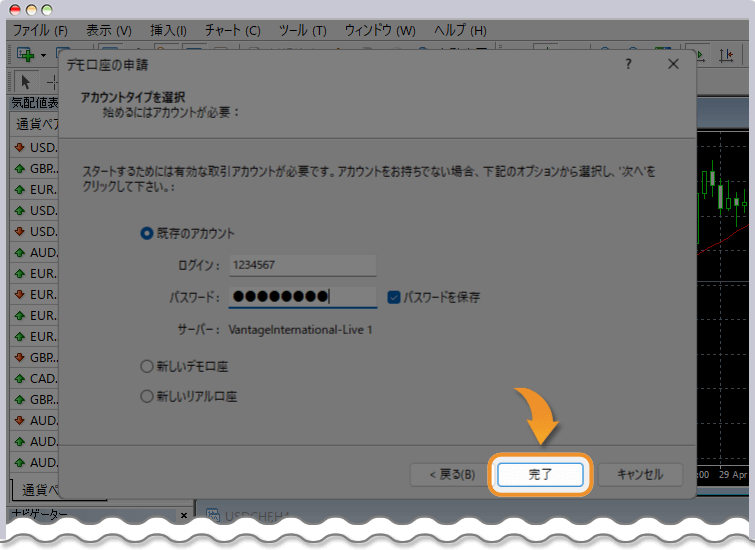The height and width of the screenshot is (550, 755).
Task: Click the CAD. currency pair row
Action: click(34, 379)
